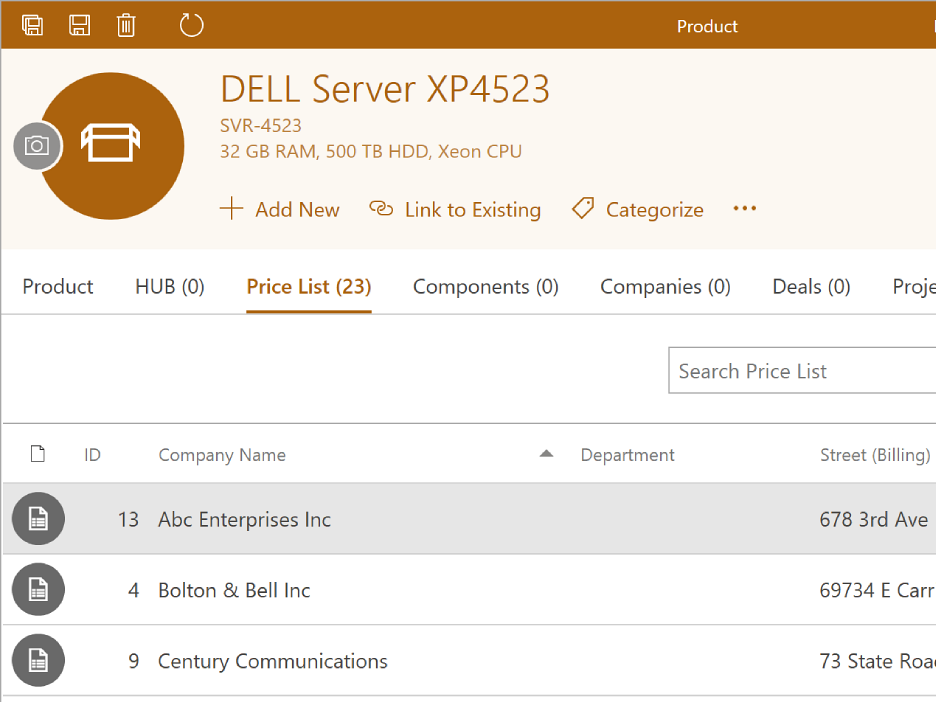936x702 pixels.
Task: Open the Deals (0) tab
Action: click(x=811, y=287)
